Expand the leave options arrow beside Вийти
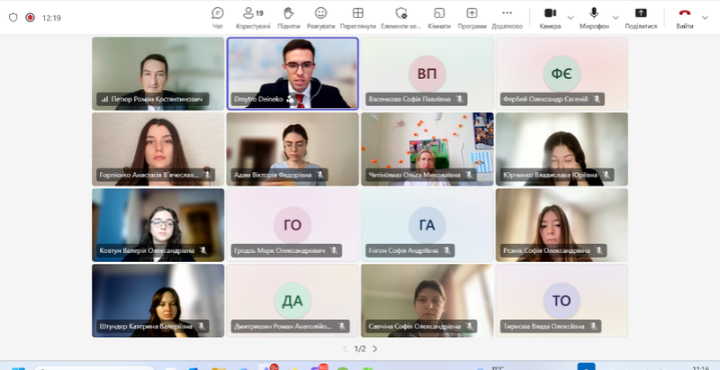 coord(705,18)
